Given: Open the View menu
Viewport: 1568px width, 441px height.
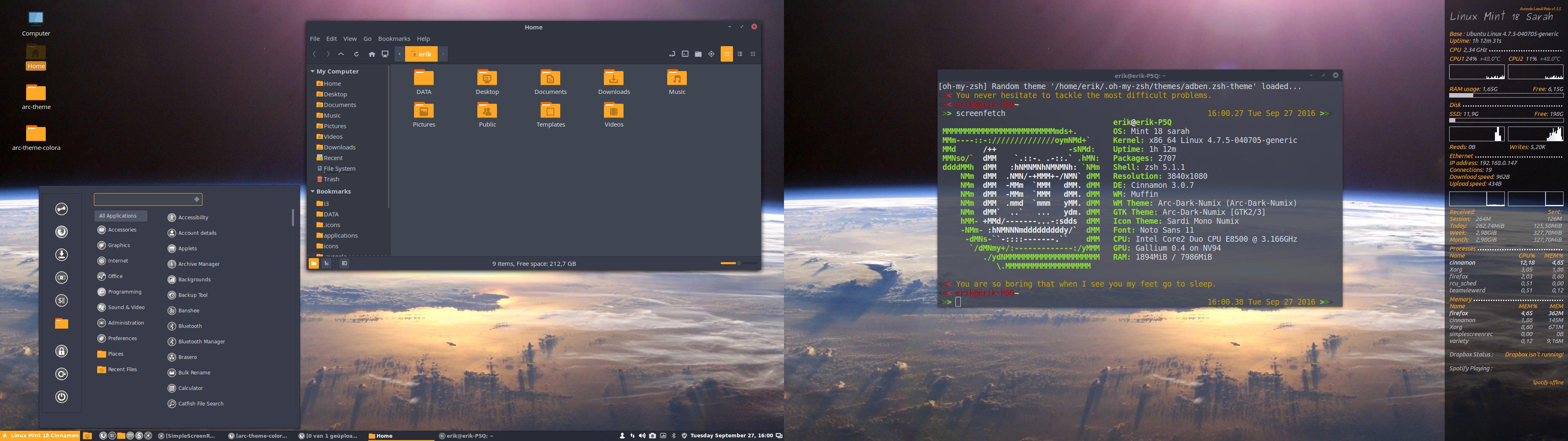Looking at the screenshot, I should point(350,39).
